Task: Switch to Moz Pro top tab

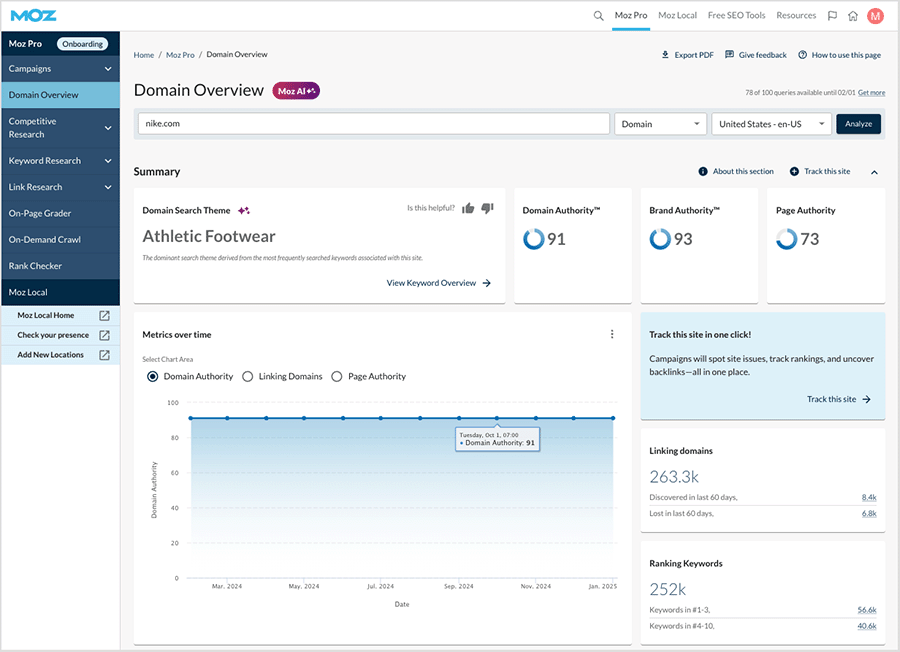Action: [x=631, y=15]
